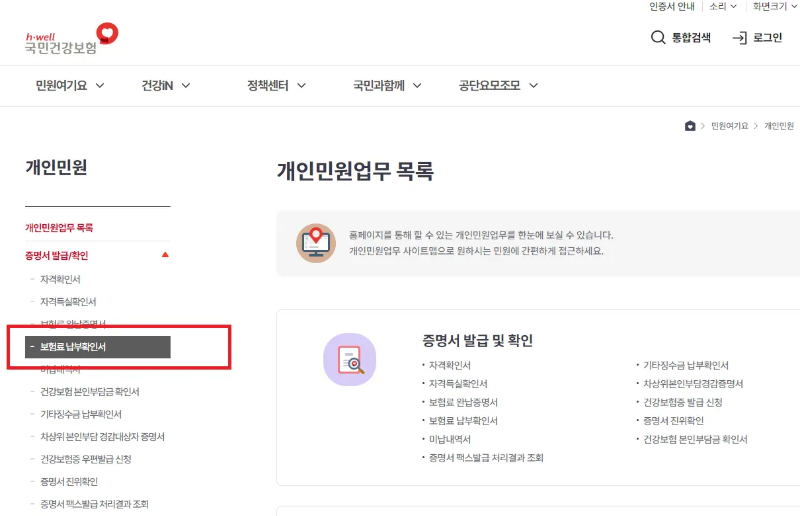Click the 개인민원업무 목록 page title
The height and width of the screenshot is (516, 800).
click(355, 171)
